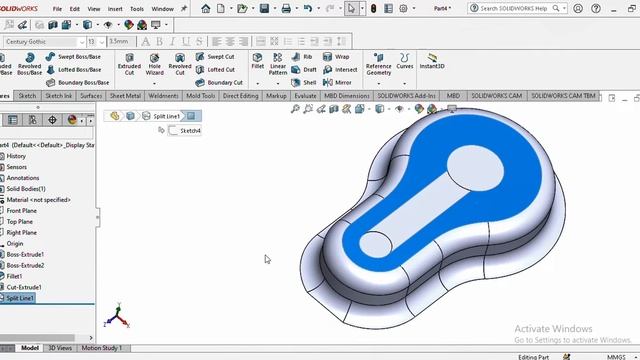Select the Intersect tool
Screen dimensions: 640x360
(340, 70)
